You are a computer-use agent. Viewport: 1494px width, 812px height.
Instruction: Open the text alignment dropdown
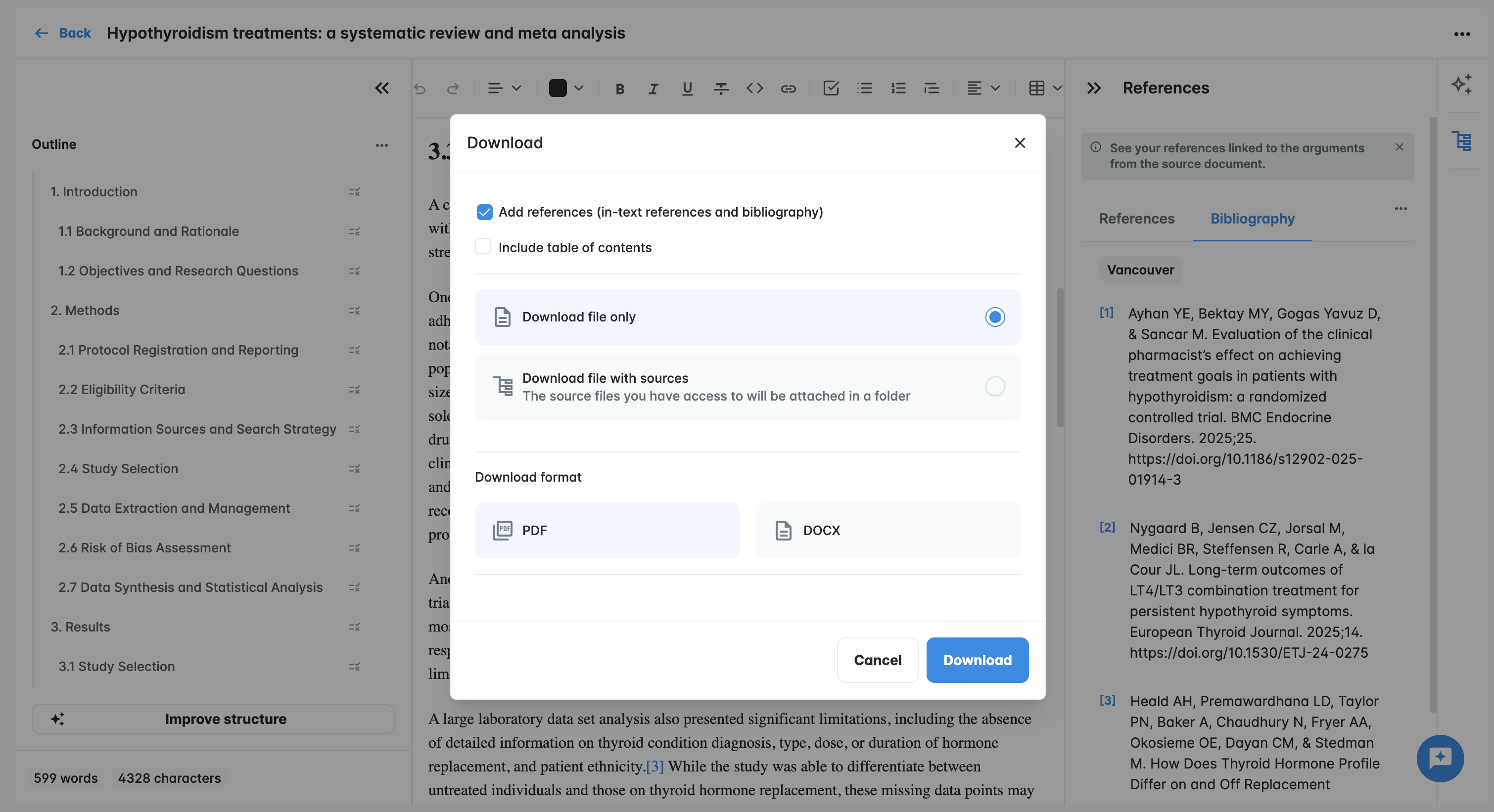[983, 88]
